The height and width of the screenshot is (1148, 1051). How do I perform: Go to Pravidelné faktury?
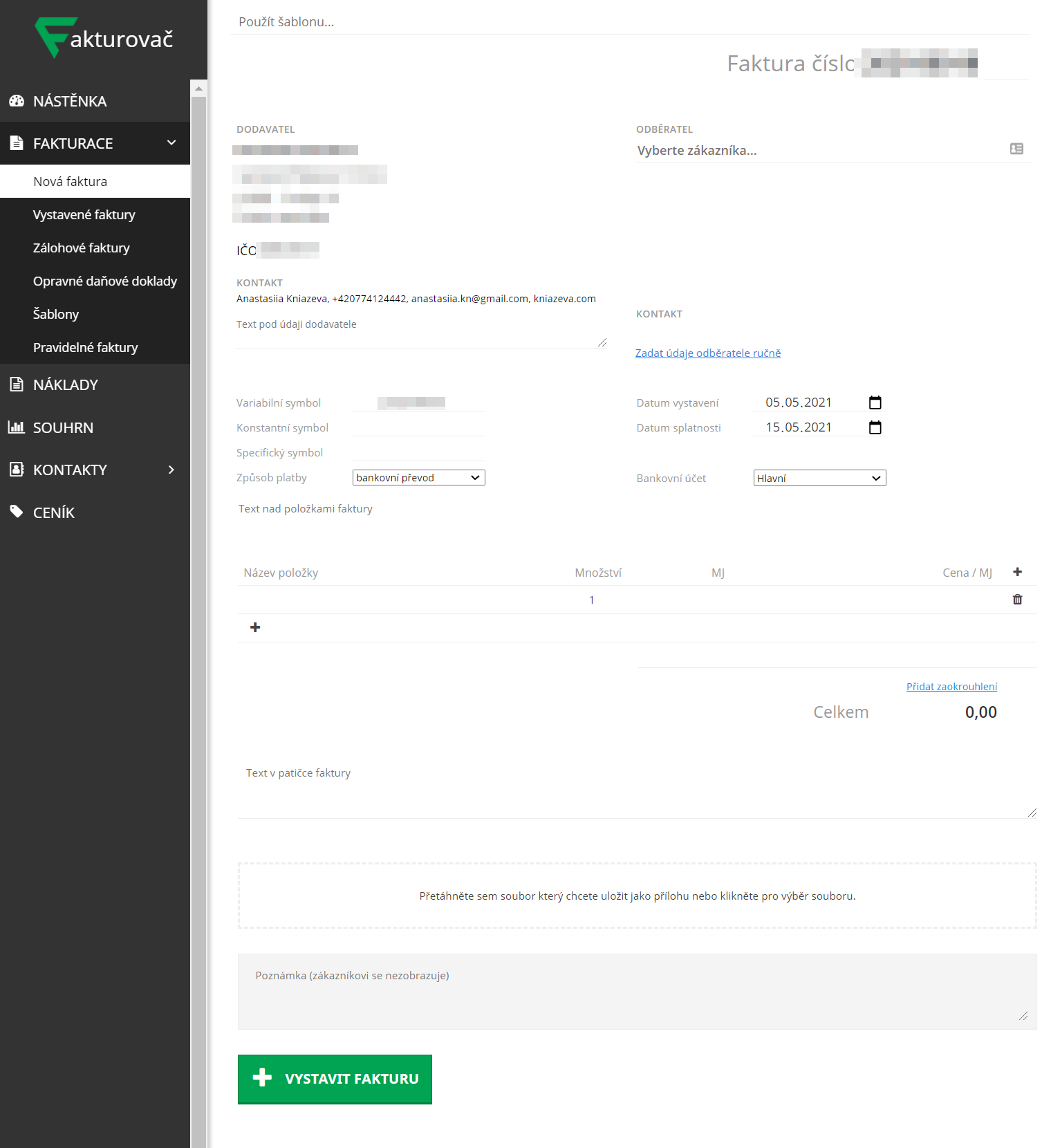pos(95,347)
